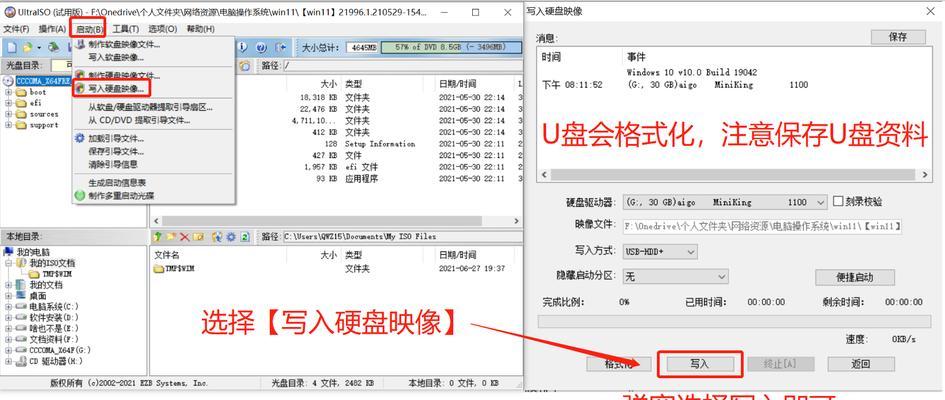Click the 返回 button
This screenshot has height=400, width=945.
pyautogui.click(x=861, y=364)
